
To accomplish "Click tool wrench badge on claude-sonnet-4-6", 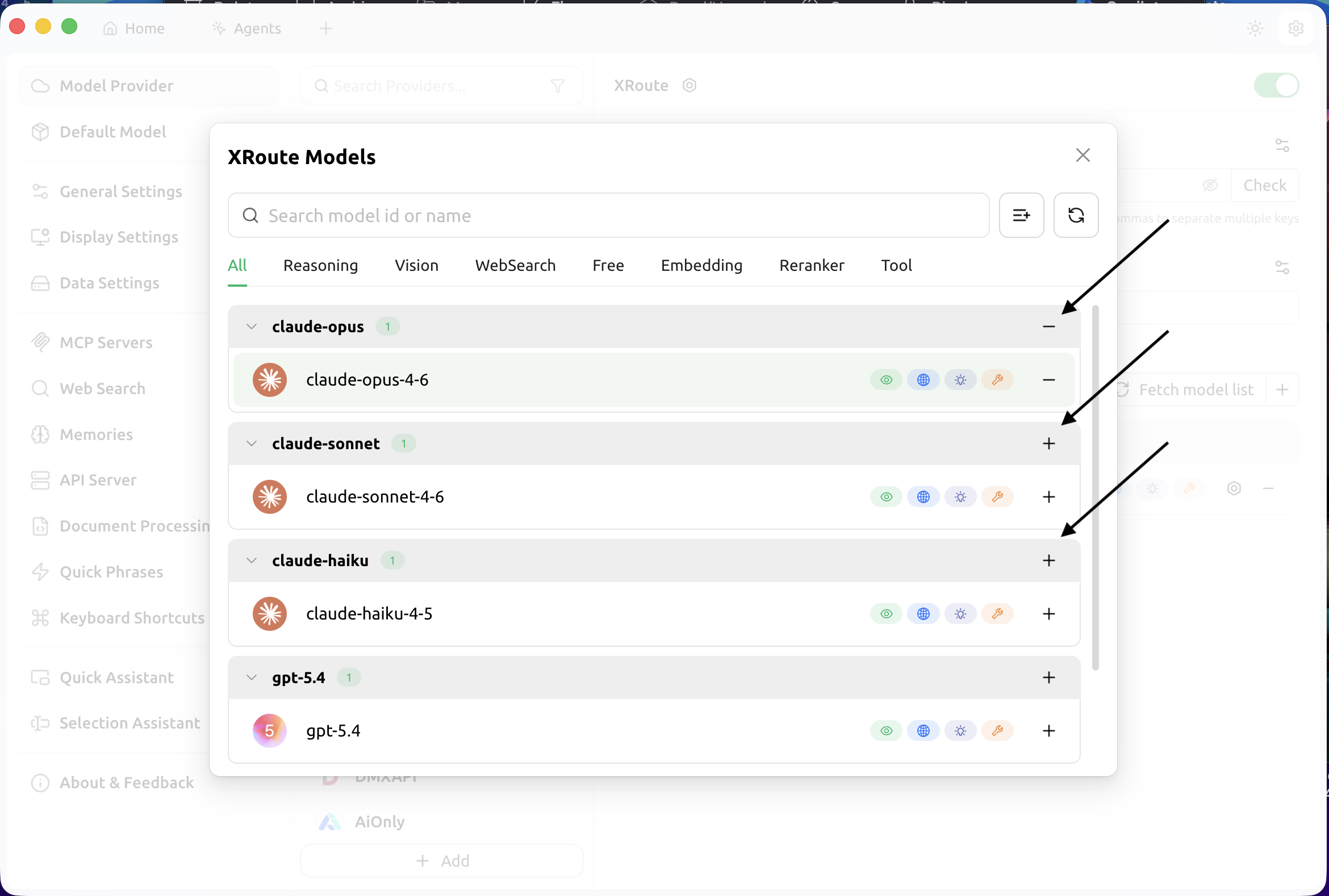I will [x=997, y=497].
